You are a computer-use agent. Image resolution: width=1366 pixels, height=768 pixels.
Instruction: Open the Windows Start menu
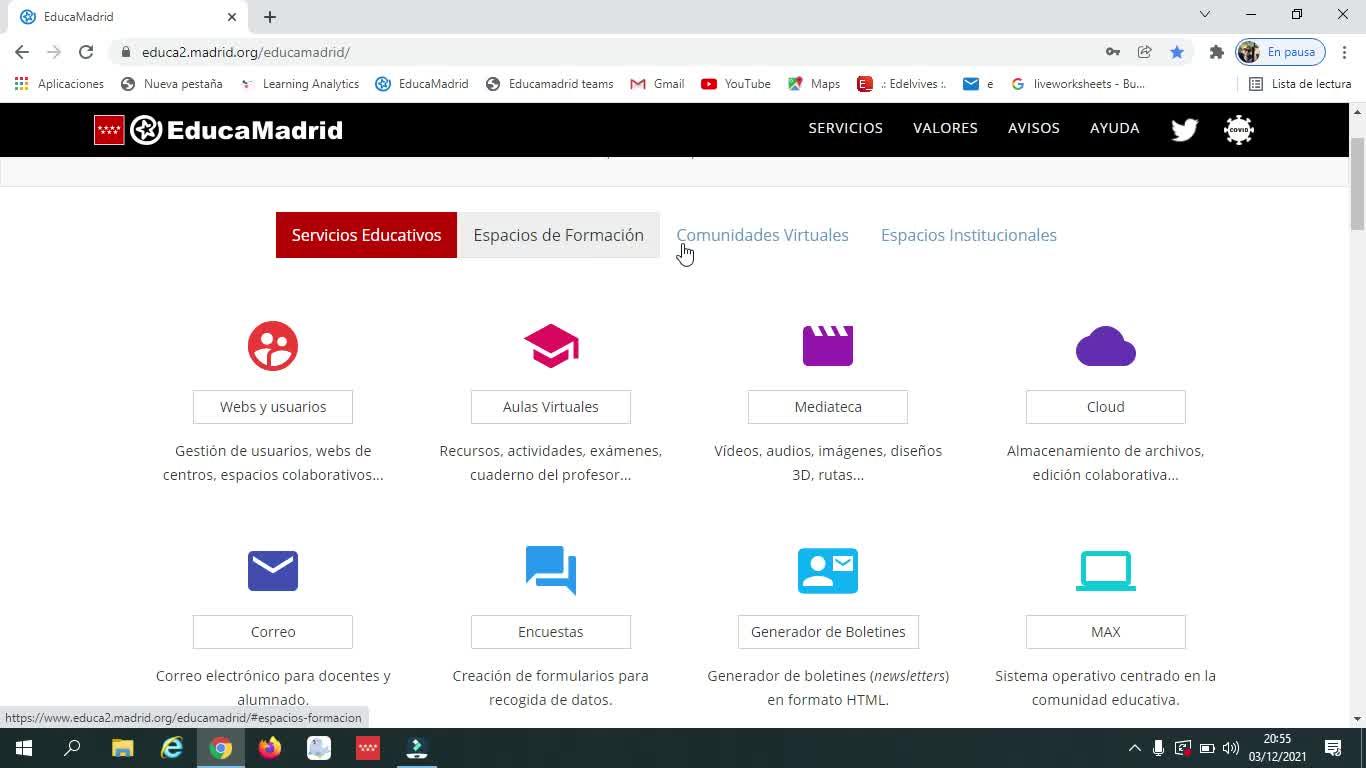[24, 748]
